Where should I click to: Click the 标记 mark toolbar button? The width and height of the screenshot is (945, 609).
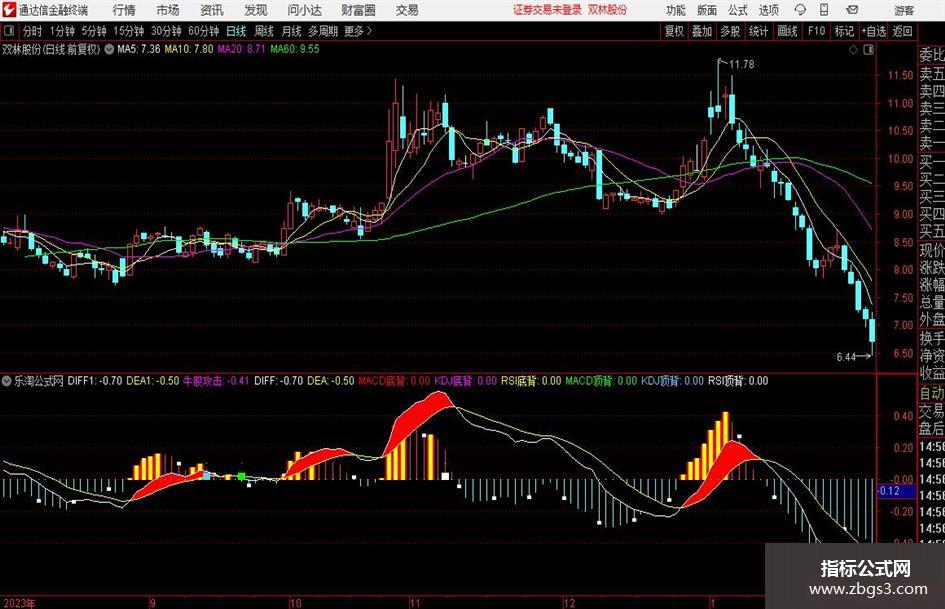click(x=844, y=31)
